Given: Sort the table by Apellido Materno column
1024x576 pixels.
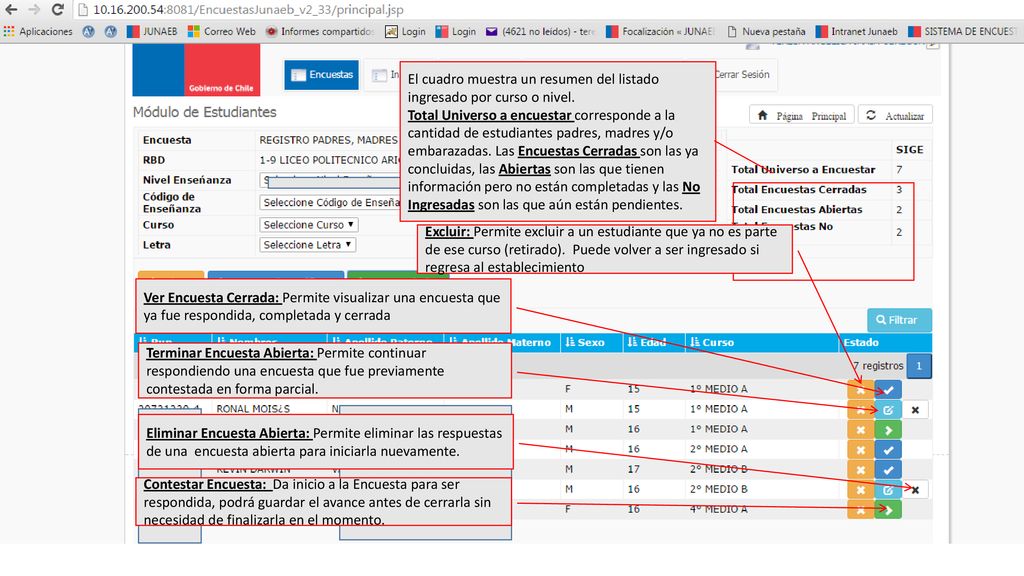Looking at the screenshot, I should (500, 342).
